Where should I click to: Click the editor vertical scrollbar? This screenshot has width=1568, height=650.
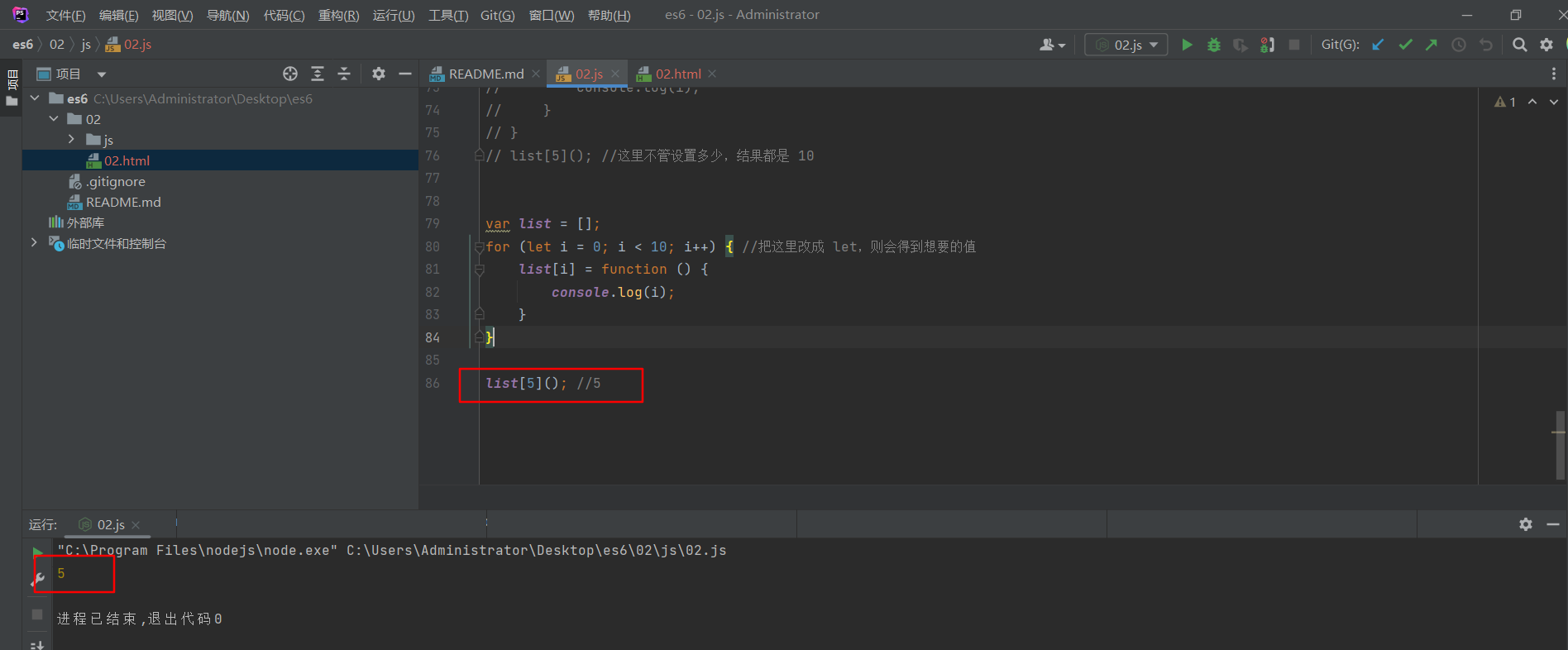(x=1560, y=446)
